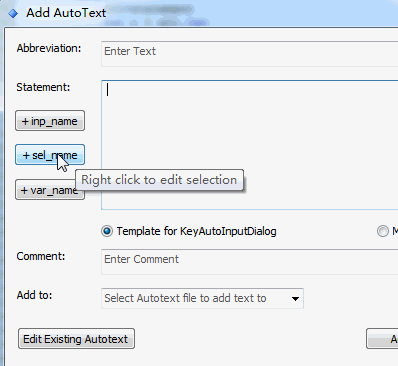Click the Add AutoText title bar
The image size is (398, 366).
(x=199, y=13)
